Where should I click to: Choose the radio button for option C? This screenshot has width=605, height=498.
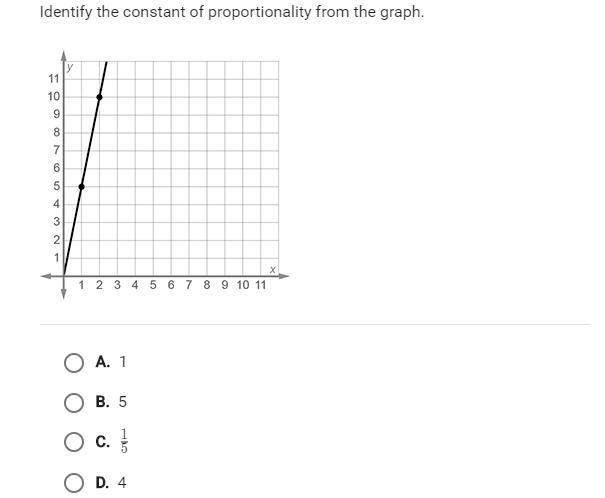74,442
